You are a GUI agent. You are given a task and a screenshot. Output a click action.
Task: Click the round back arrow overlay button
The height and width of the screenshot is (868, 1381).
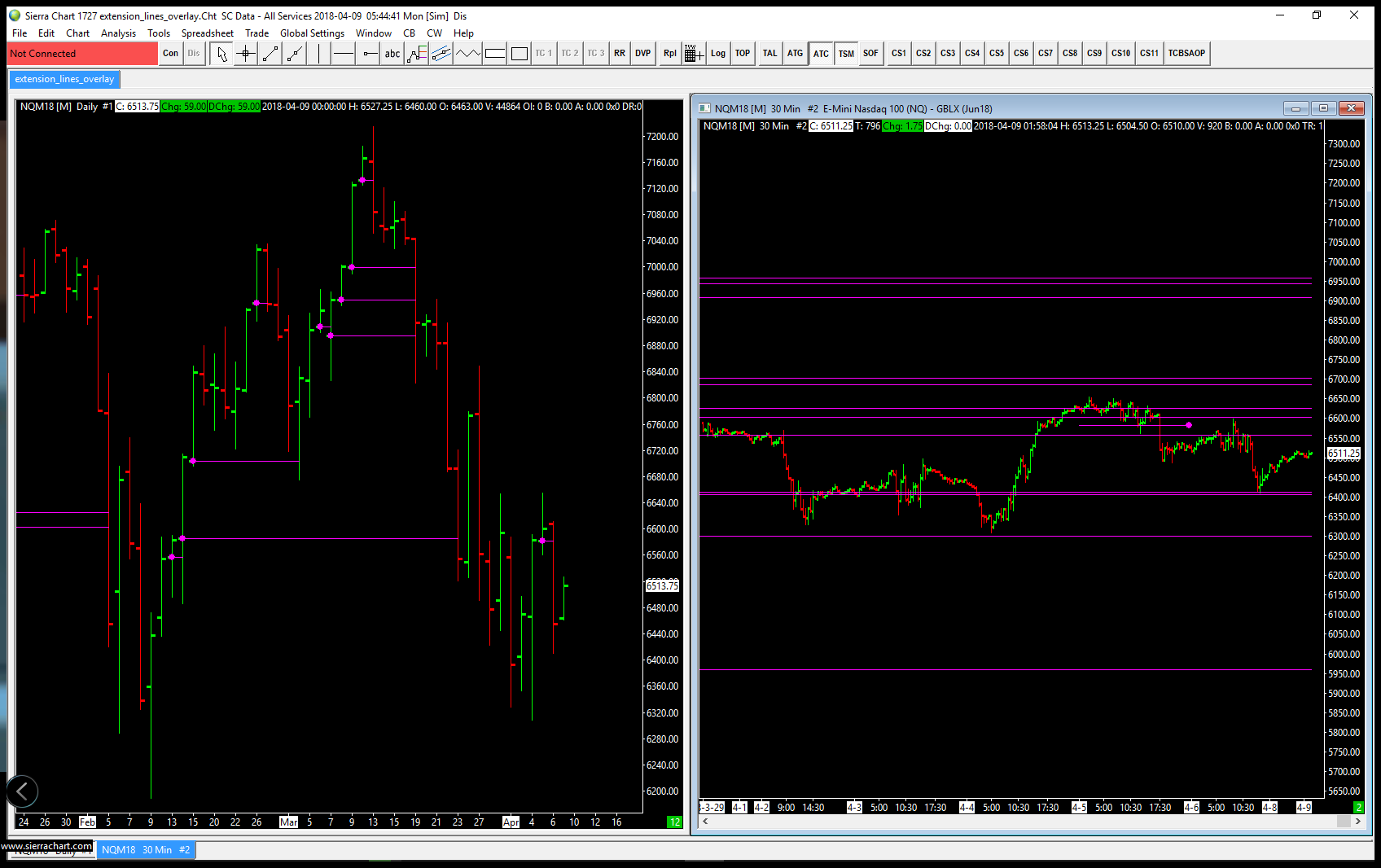point(22,791)
